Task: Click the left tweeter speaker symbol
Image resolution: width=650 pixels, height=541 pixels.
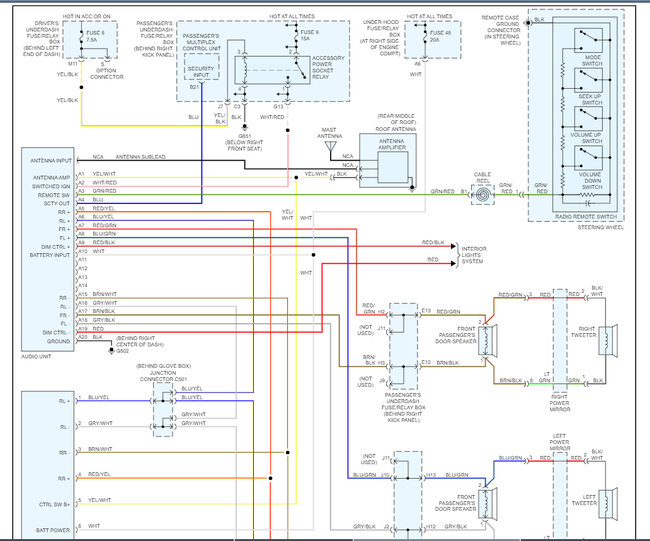Action: click(608, 503)
